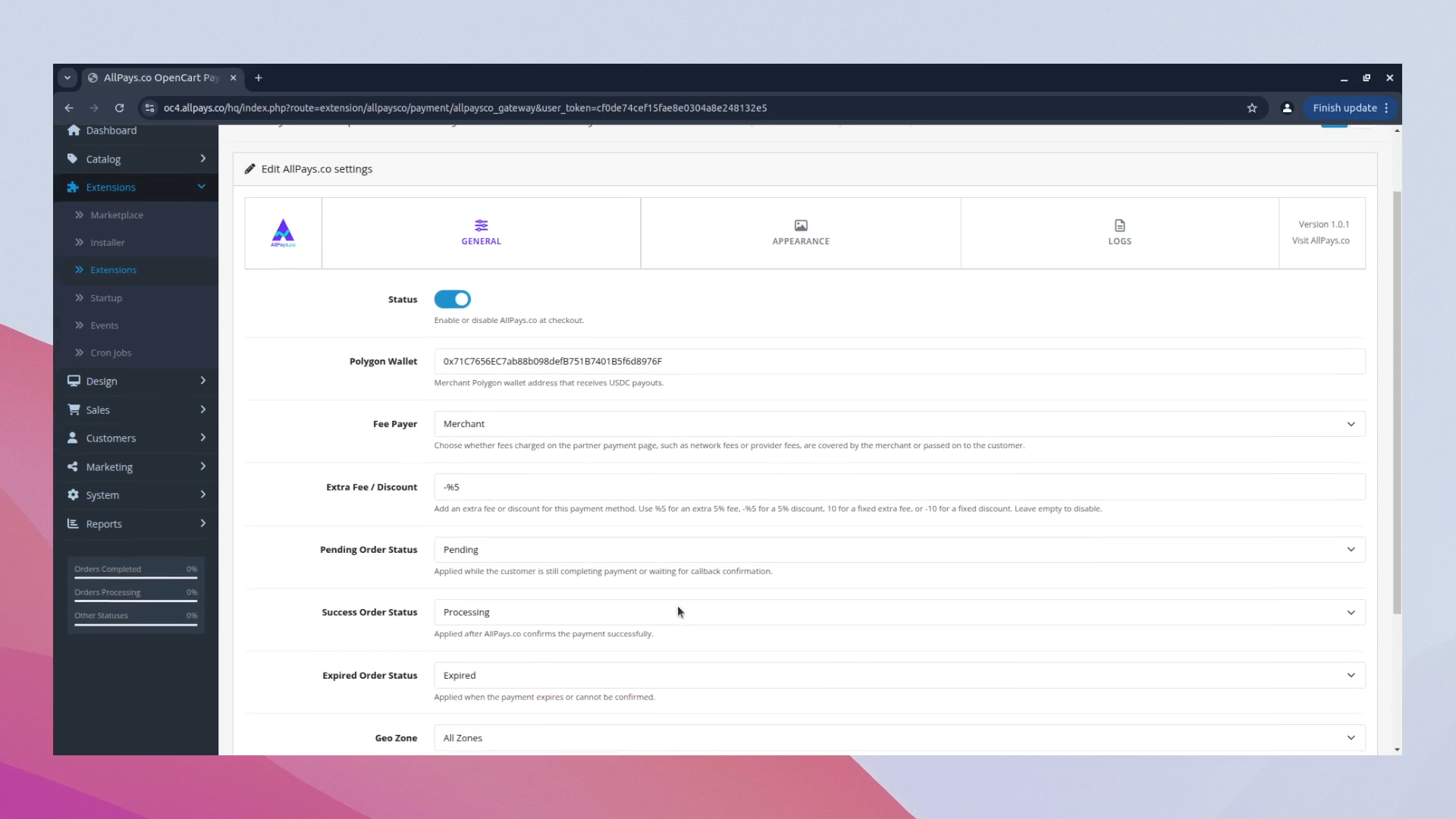Click the pencil edit icon
The height and width of the screenshot is (819, 1456).
pyautogui.click(x=249, y=169)
